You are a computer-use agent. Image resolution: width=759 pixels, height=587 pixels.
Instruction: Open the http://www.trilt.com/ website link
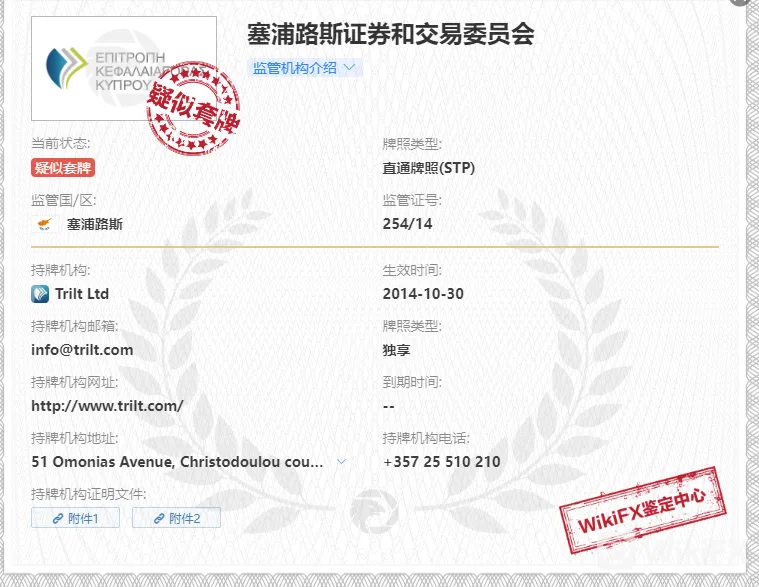[x=107, y=406]
